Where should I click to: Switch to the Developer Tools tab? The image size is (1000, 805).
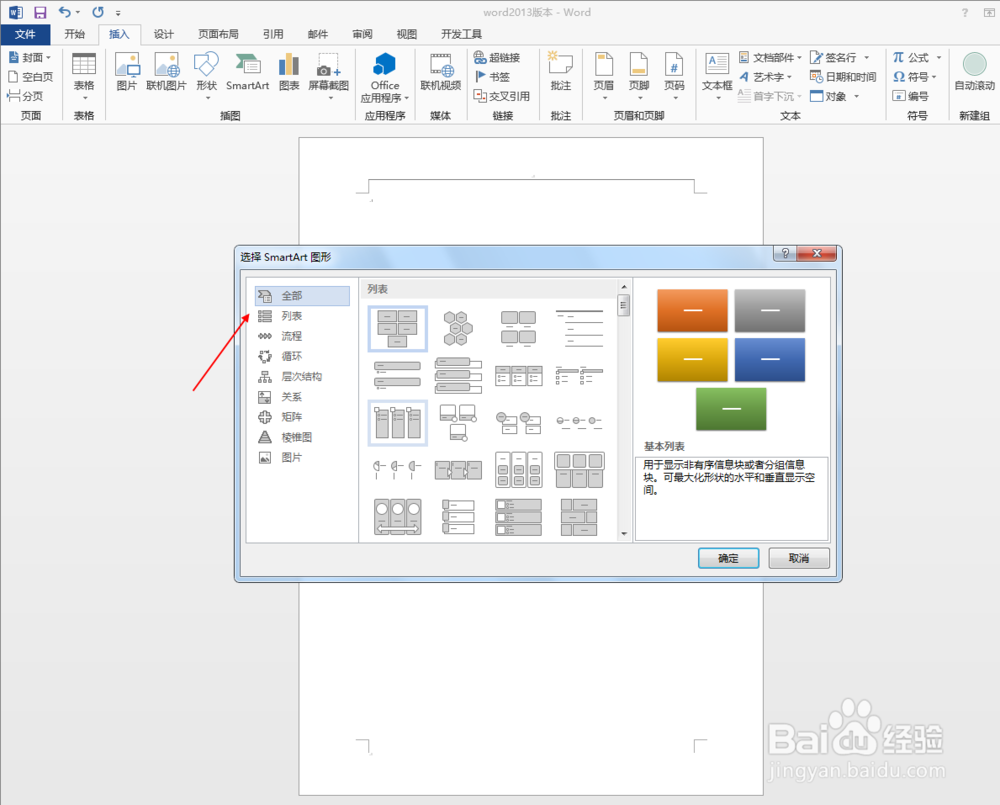click(461, 34)
